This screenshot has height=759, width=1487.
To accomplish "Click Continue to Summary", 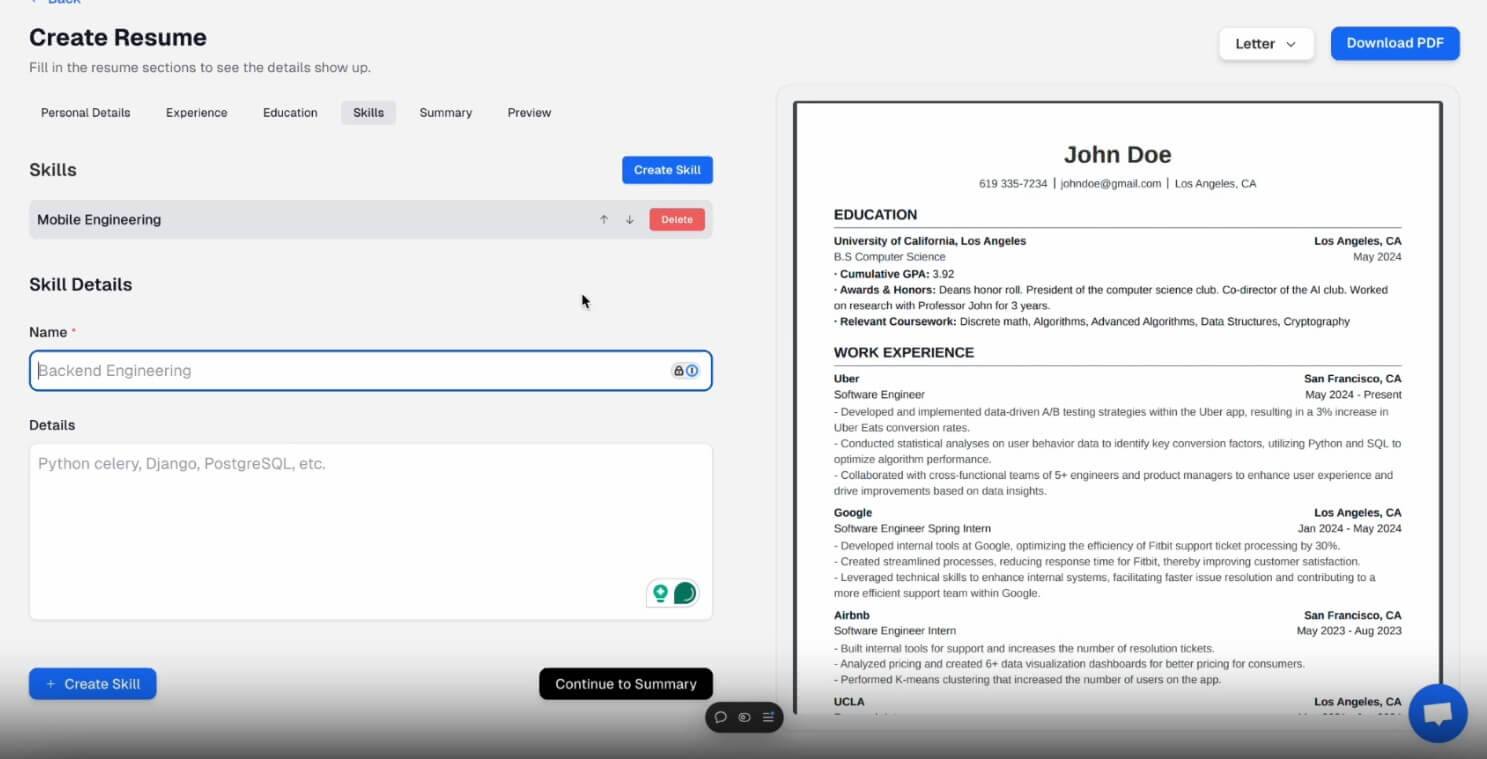I will 626,684.
